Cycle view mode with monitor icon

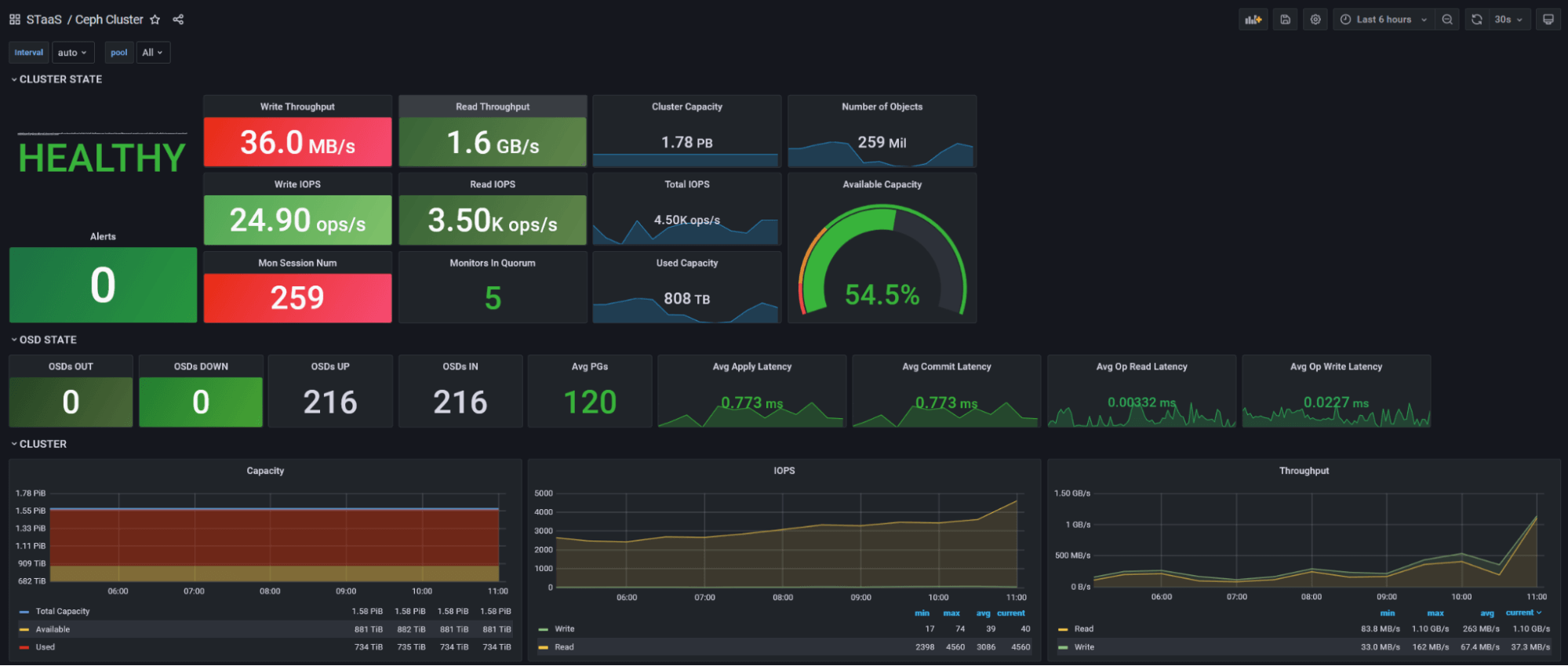pos(1548,20)
